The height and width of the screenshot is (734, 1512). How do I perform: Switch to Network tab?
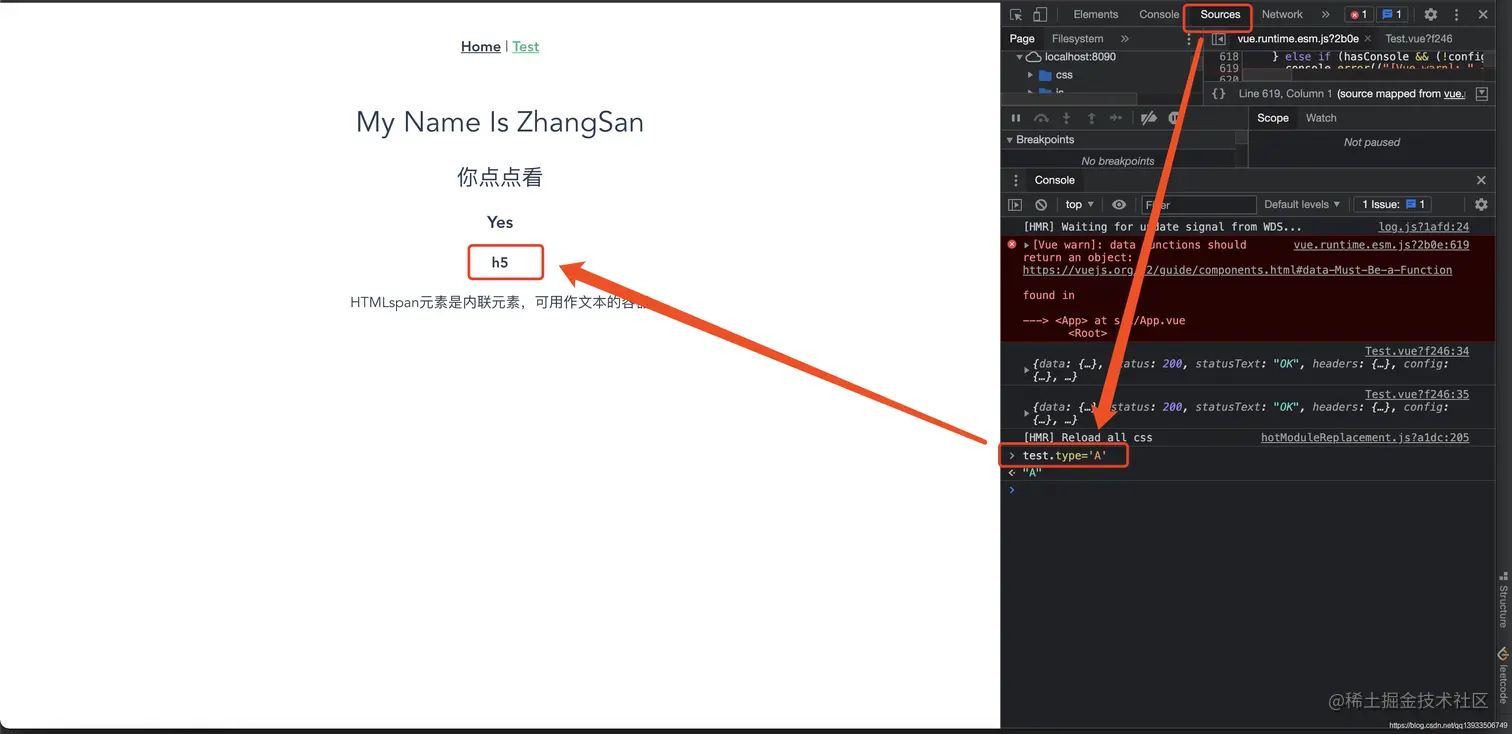(1282, 14)
